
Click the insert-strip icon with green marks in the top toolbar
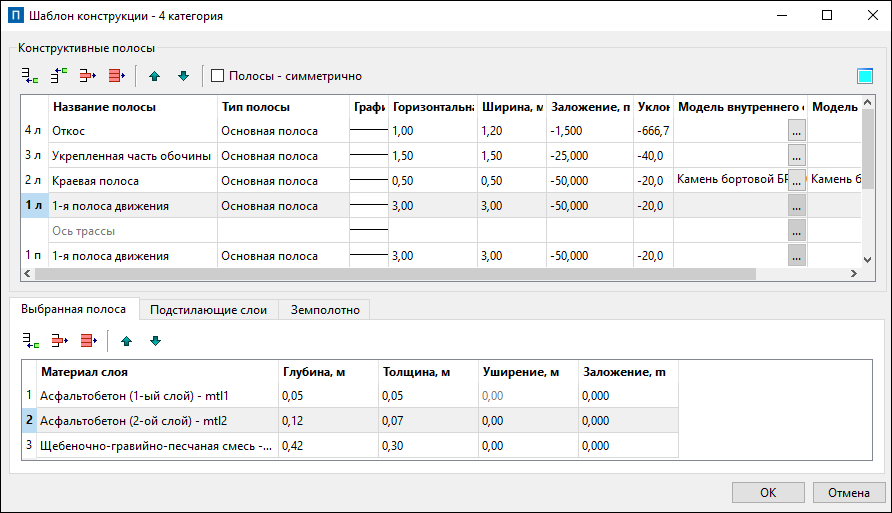point(59,76)
